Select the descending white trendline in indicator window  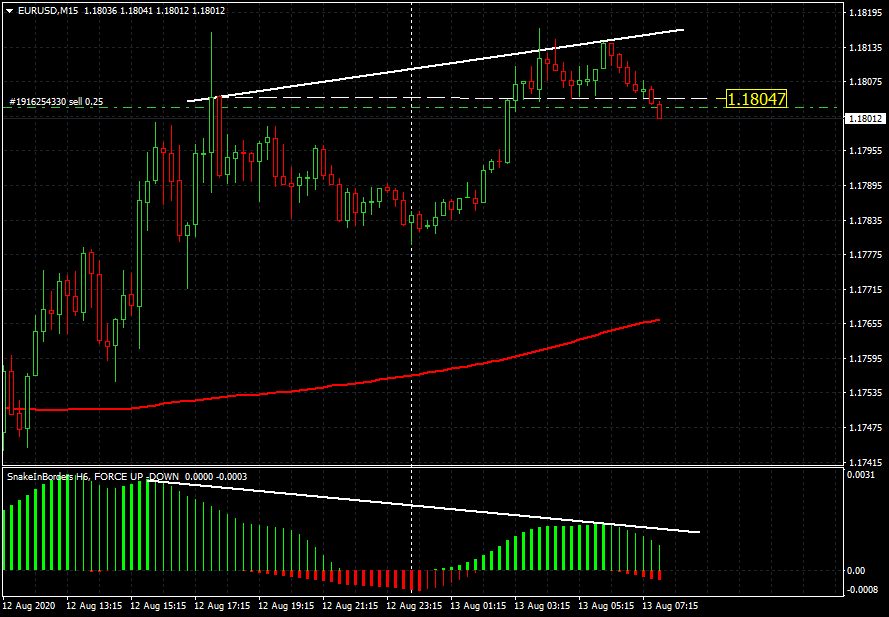tap(423, 506)
